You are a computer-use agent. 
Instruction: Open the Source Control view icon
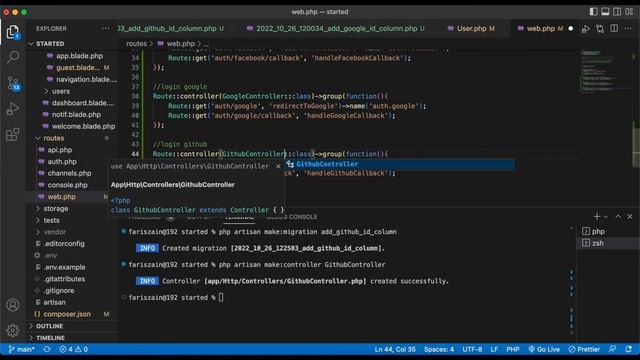coord(13,83)
